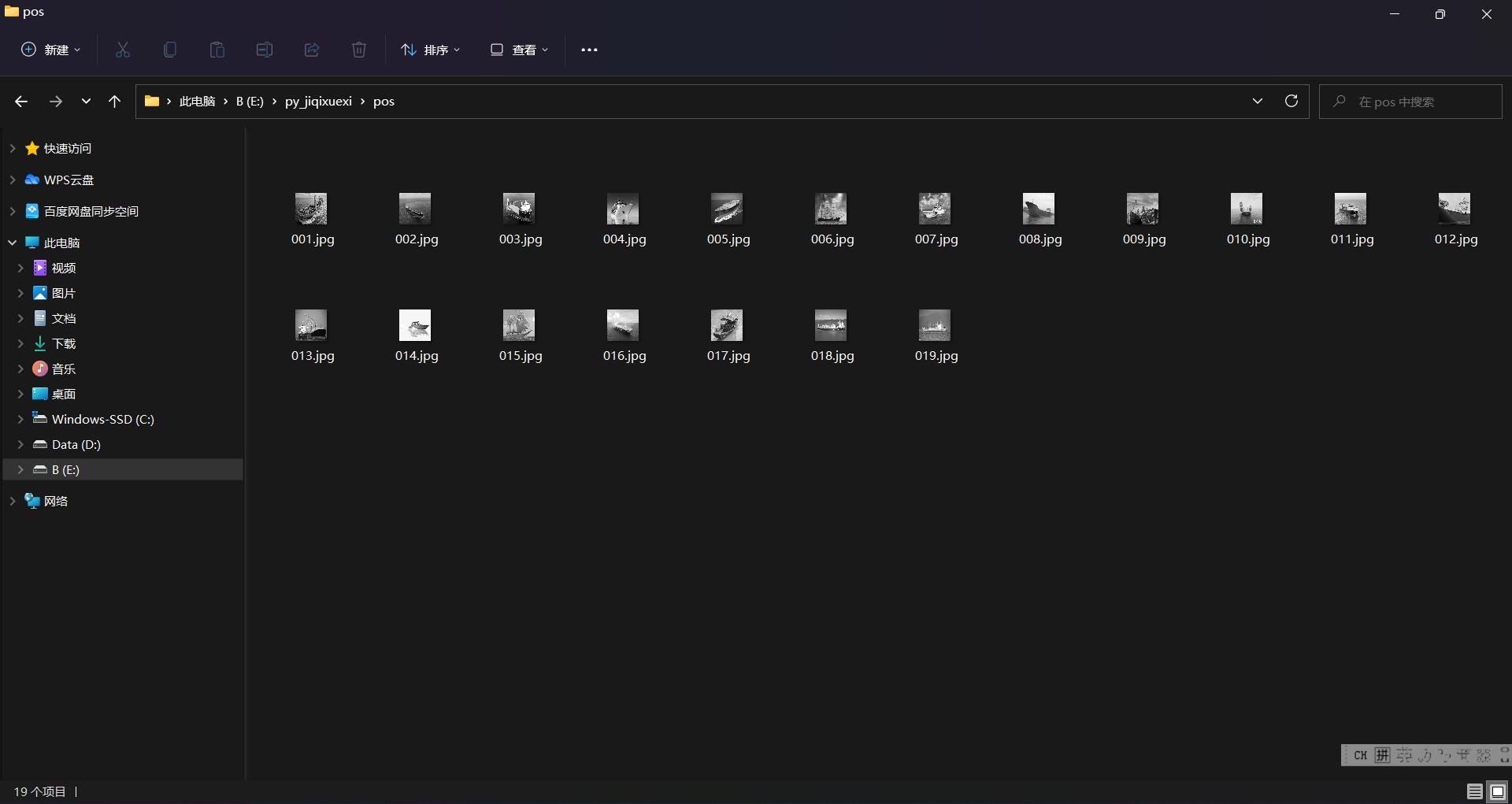Open the 排序 sort dropdown
Viewport: 1512px width, 804px height.
point(430,50)
